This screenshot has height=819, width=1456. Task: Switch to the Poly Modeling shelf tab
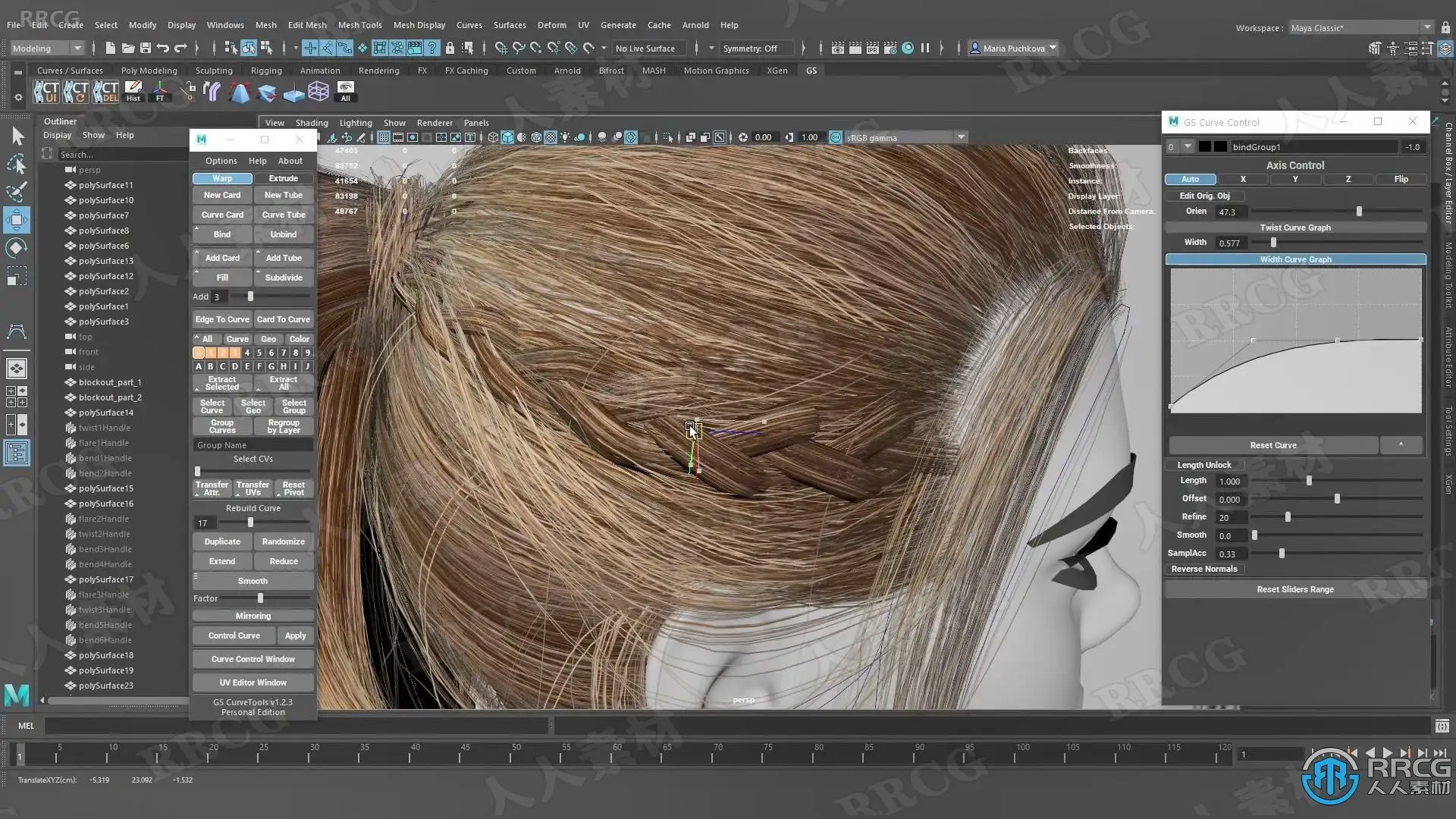pos(149,71)
